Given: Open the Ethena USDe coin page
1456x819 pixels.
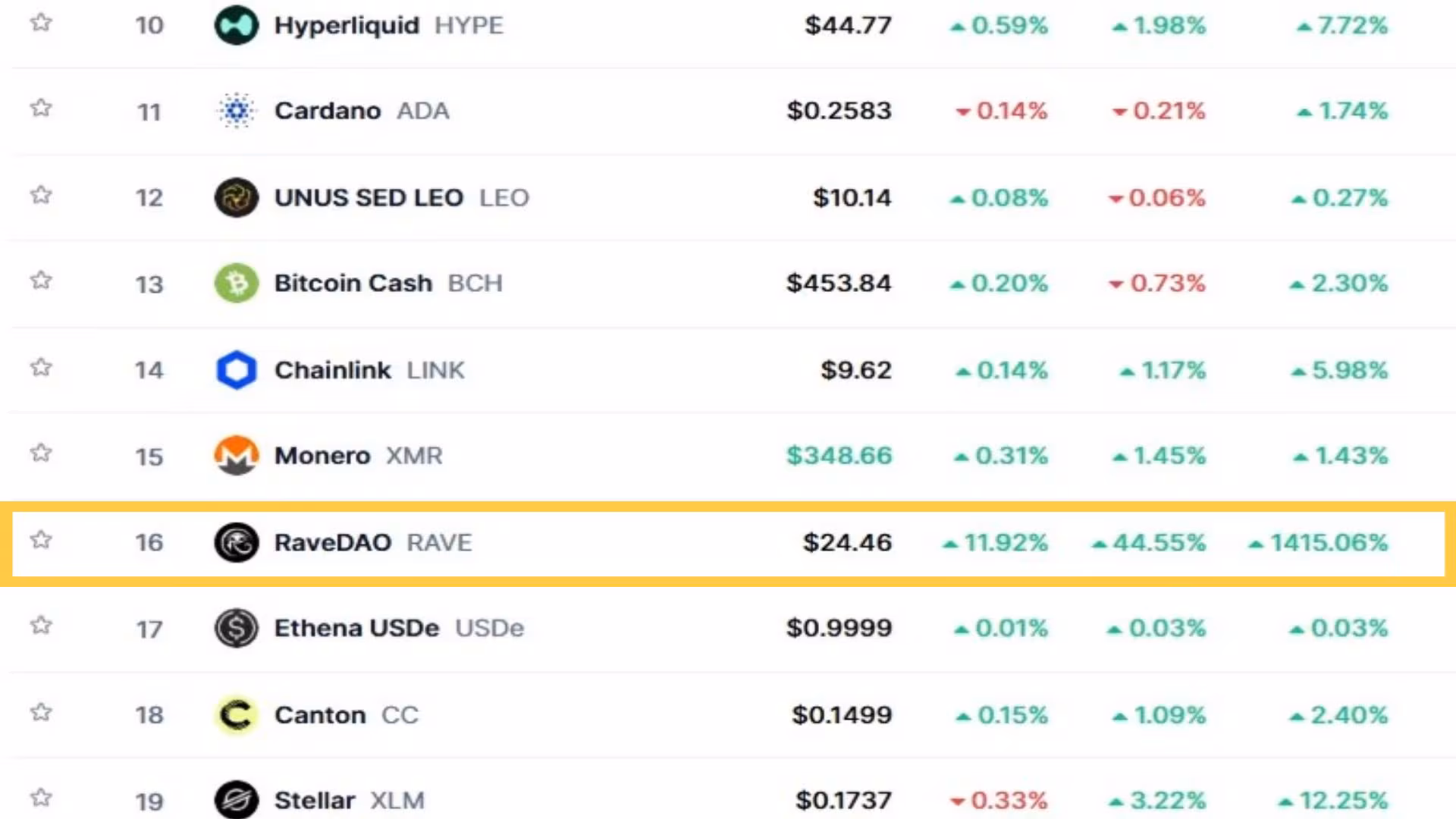Looking at the screenshot, I should (356, 628).
